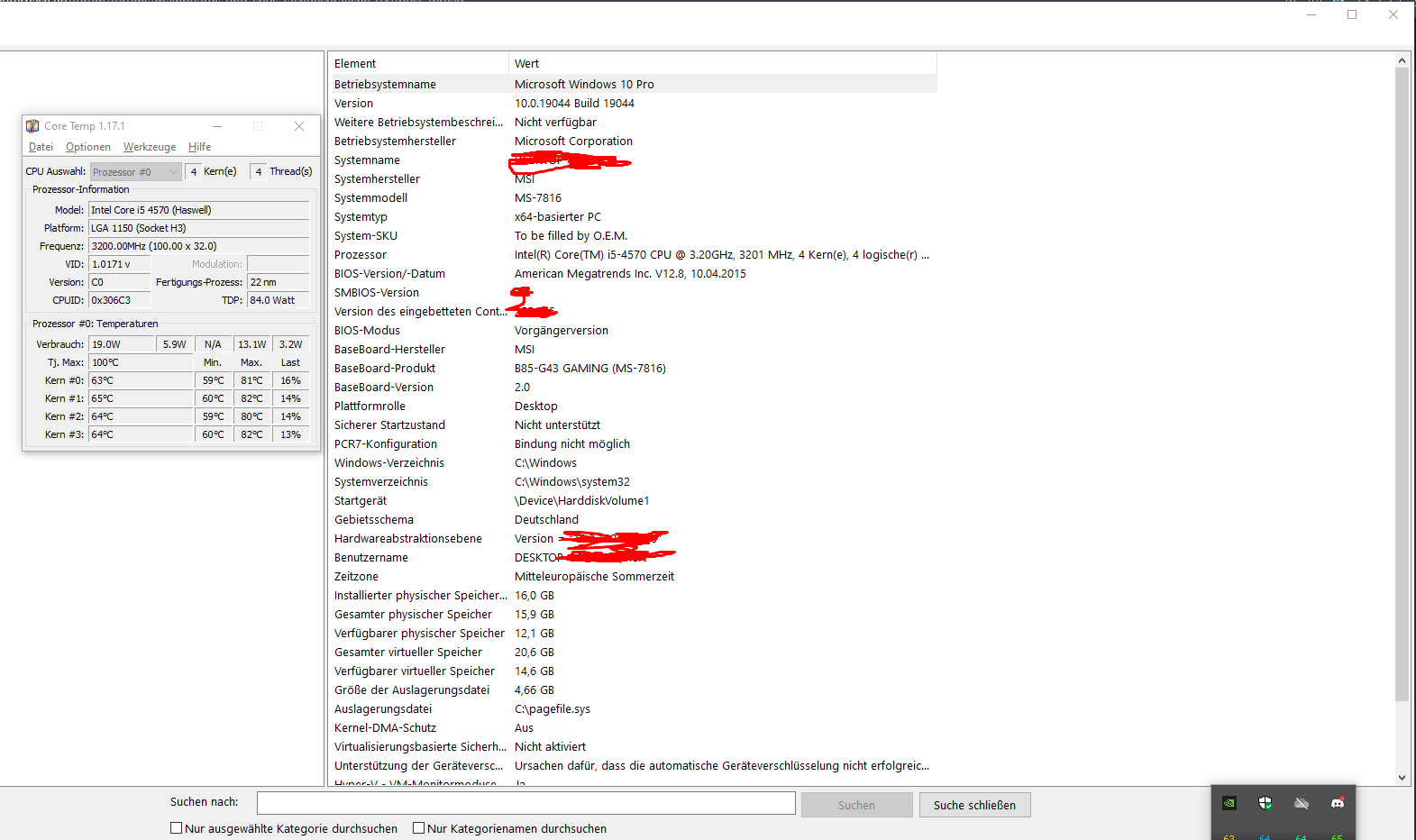Viewport: 1416px width, 840px height.
Task: Minimize the Core Temp window
Action: 217,126
